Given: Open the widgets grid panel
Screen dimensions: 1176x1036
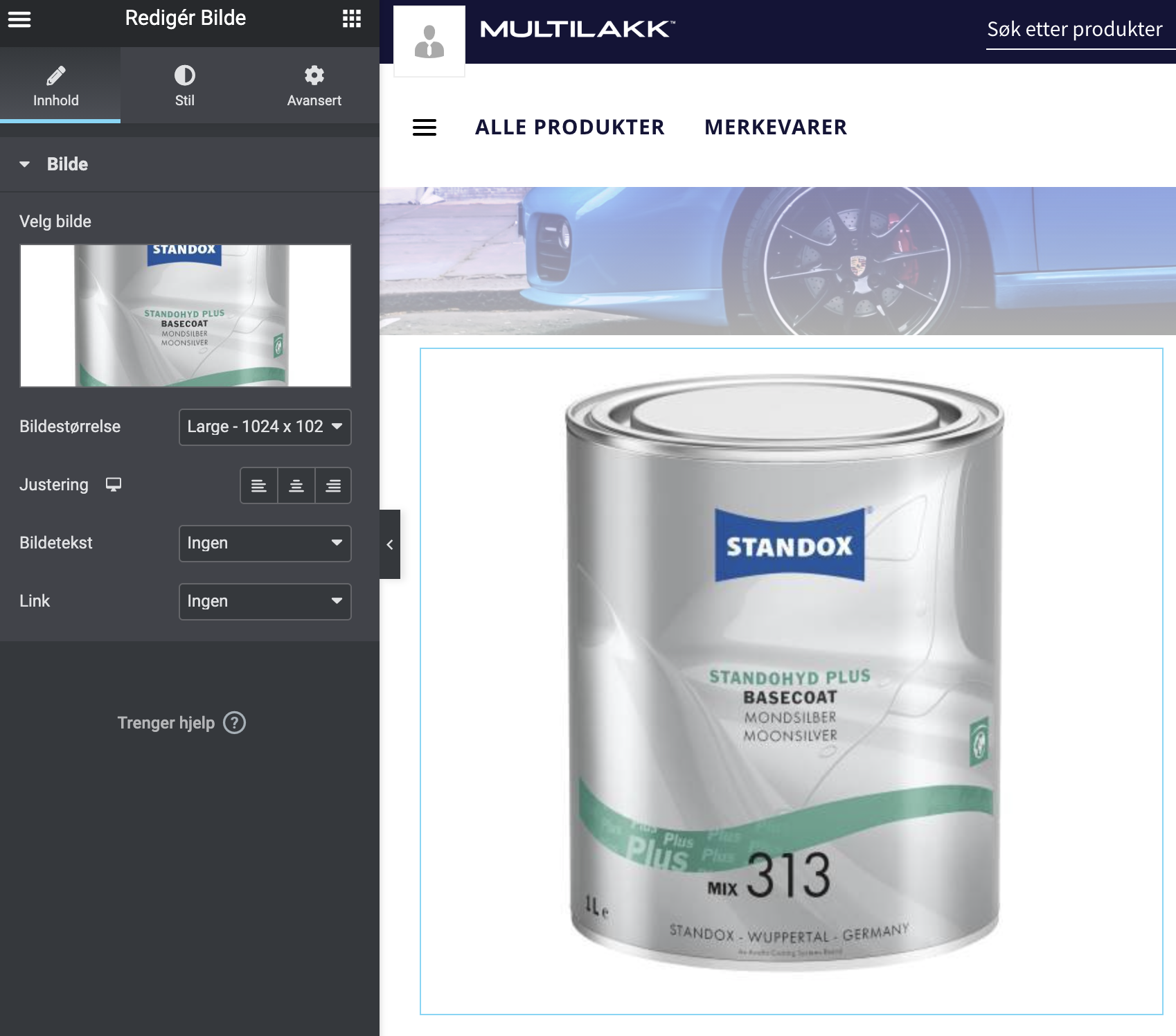Looking at the screenshot, I should 352,19.
